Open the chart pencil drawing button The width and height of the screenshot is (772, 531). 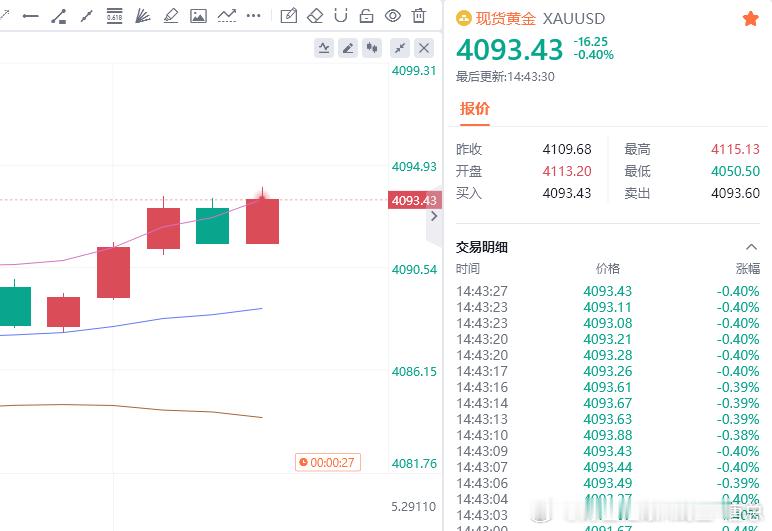pos(348,48)
